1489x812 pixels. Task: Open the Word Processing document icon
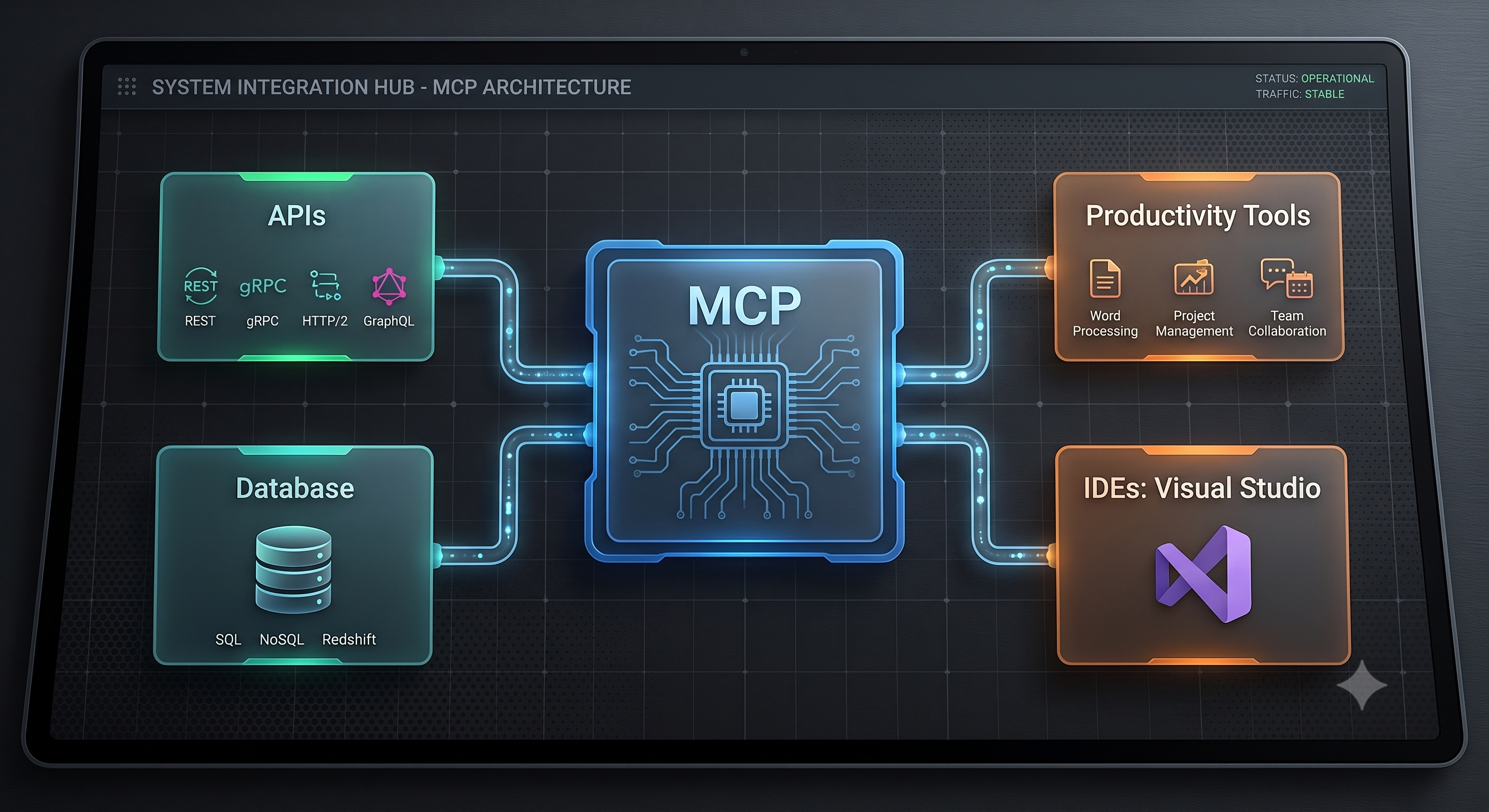[x=1105, y=278]
